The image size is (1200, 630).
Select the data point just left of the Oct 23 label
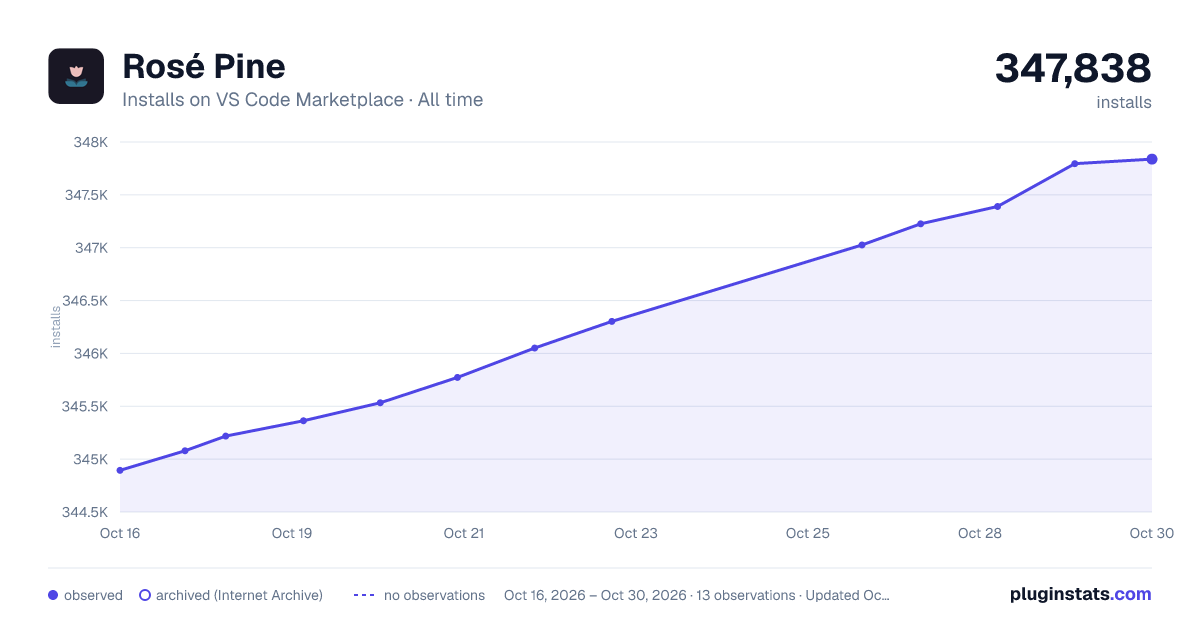point(611,321)
